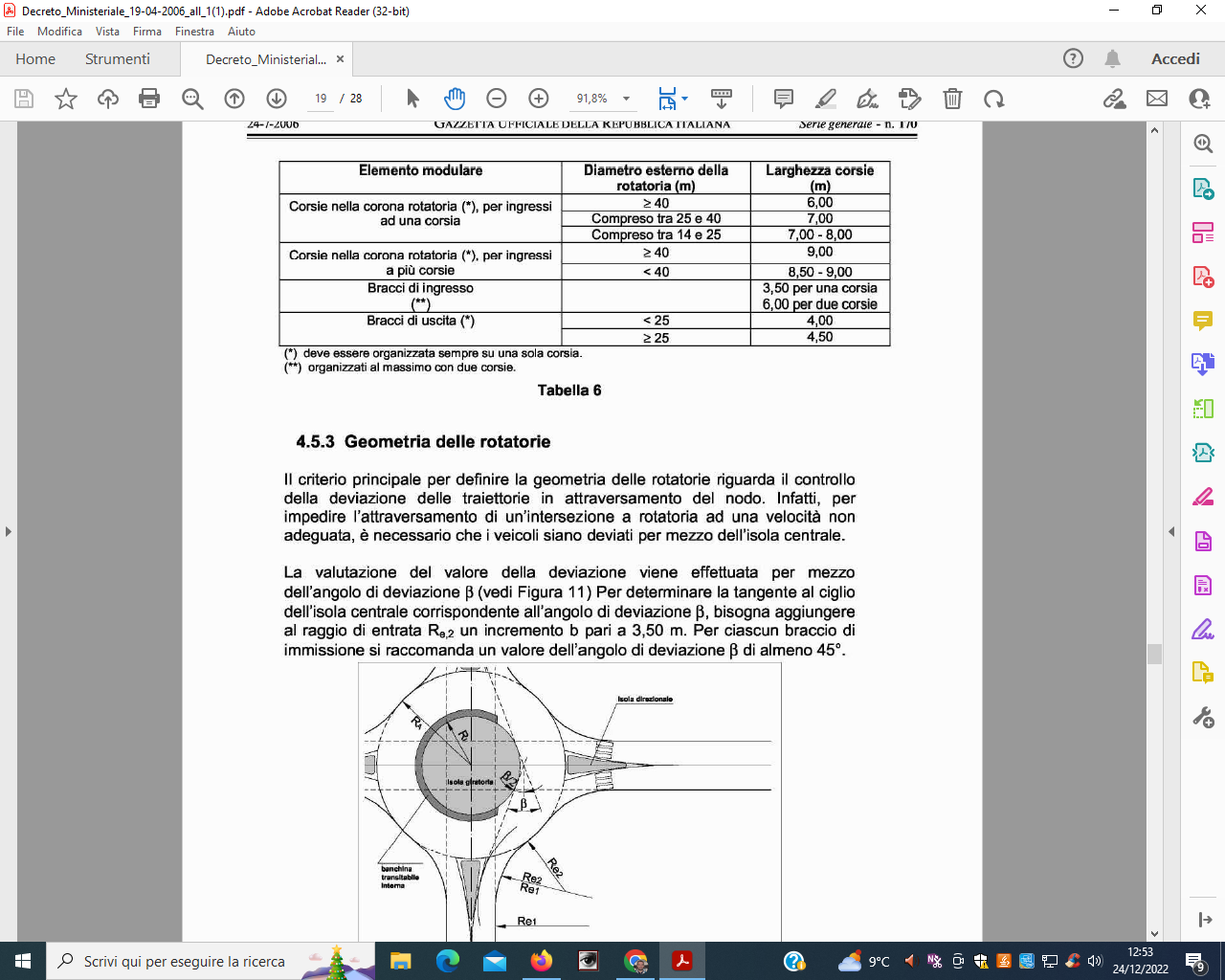
Task: Expand the left navigation pane arrow
Action: pyautogui.click(x=9, y=531)
